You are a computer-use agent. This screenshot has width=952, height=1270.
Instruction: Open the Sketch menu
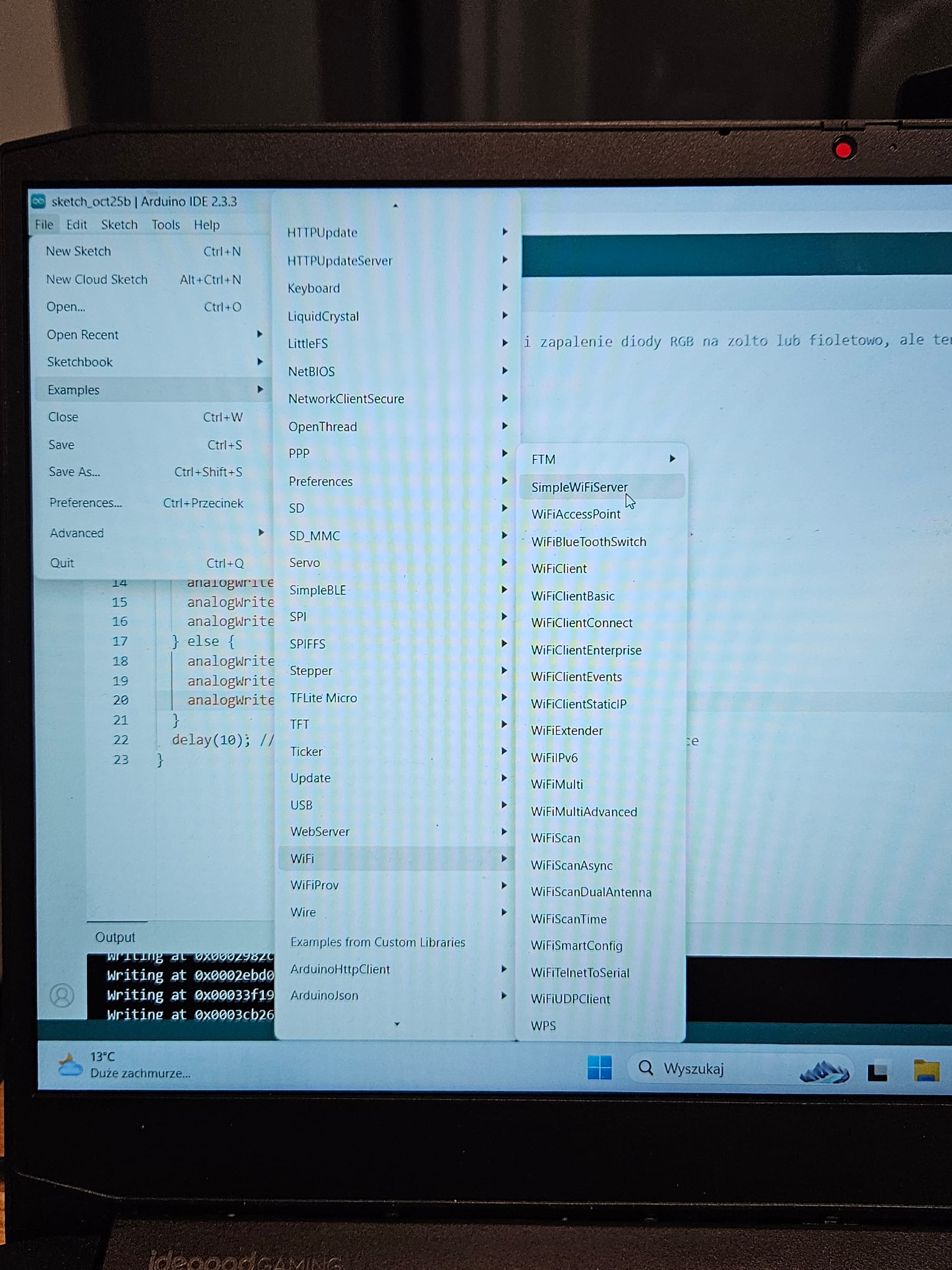(119, 224)
